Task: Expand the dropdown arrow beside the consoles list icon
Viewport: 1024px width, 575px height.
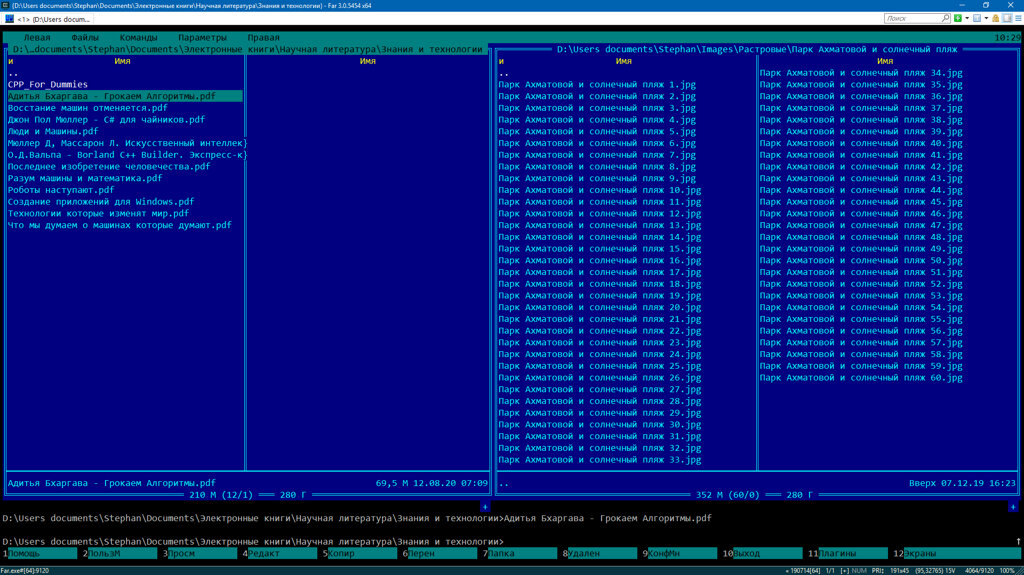Action: [x=986, y=18]
